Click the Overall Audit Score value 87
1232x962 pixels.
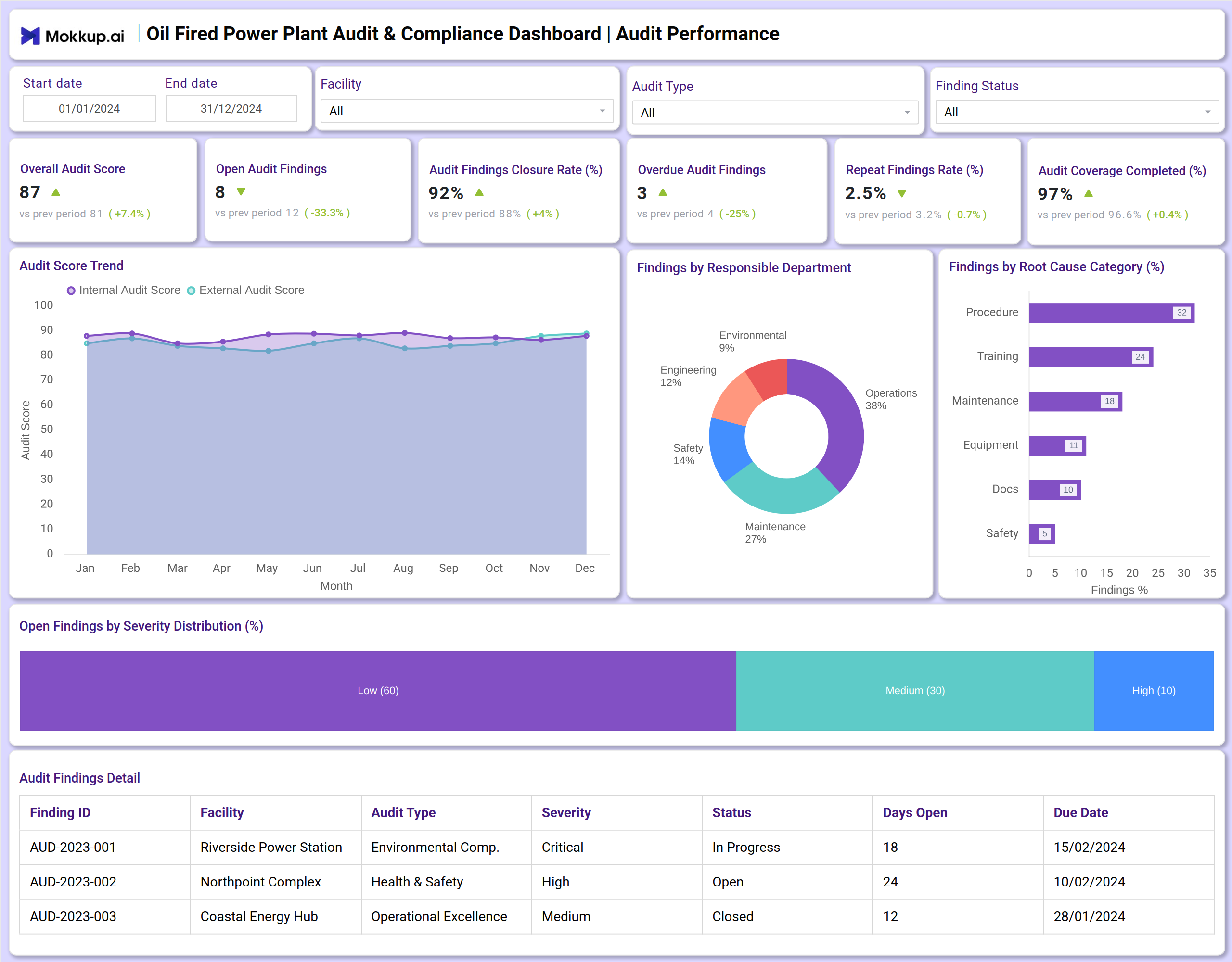[x=30, y=192]
